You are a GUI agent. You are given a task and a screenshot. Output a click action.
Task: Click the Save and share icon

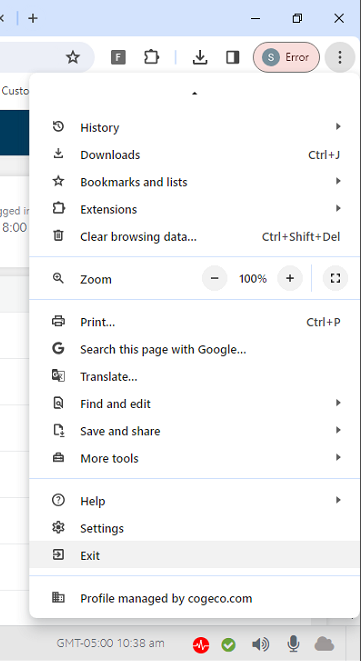click(58, 430)
